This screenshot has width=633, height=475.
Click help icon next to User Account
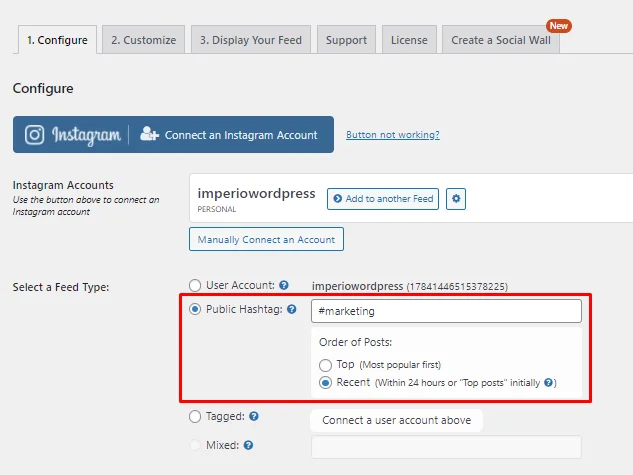click(x=284, y=285)
